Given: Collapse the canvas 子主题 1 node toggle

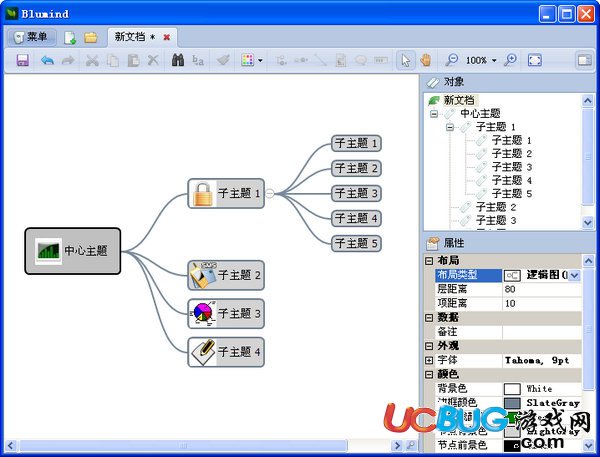Looking at the screenshot, I should [x=270, y=194].
